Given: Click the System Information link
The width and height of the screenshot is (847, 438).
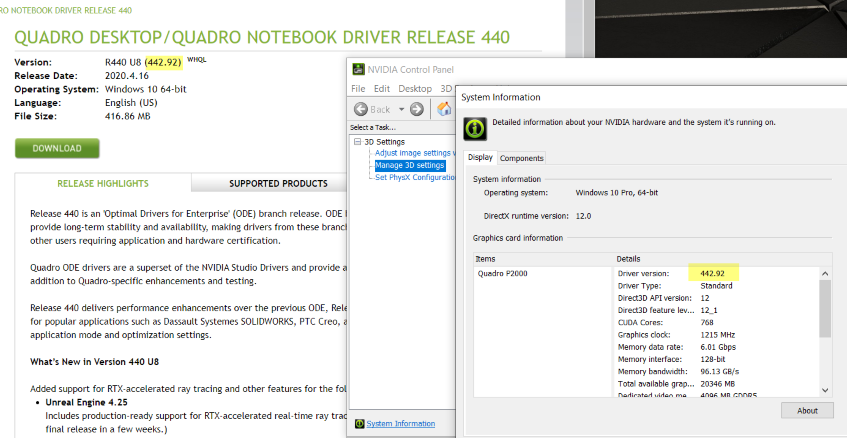Looking at the screenshot, I should tap(401, 424).
